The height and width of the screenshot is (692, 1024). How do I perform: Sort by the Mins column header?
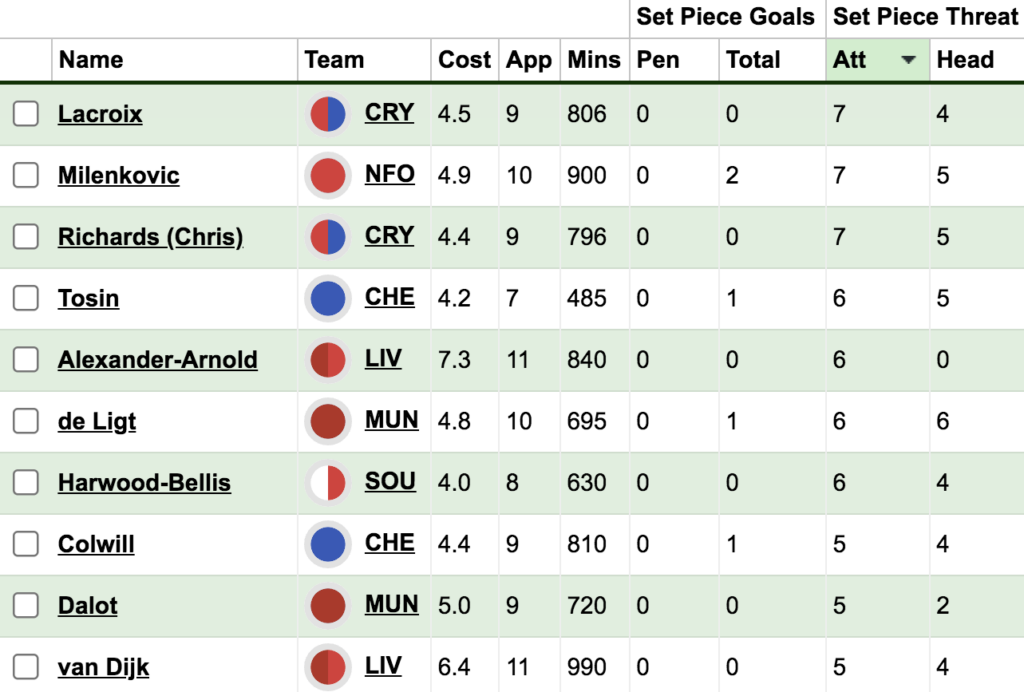click(x=594, y=59)
